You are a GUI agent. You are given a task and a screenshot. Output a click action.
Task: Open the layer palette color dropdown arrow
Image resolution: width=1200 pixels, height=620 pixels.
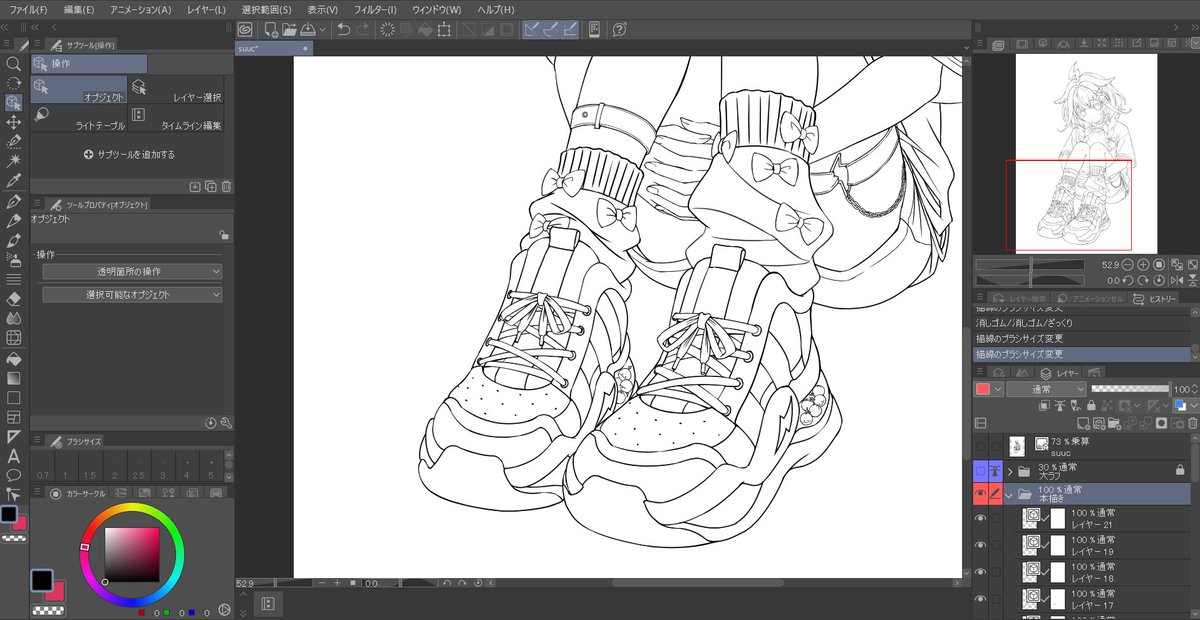pyautogui.click(x=1193, y=406)
